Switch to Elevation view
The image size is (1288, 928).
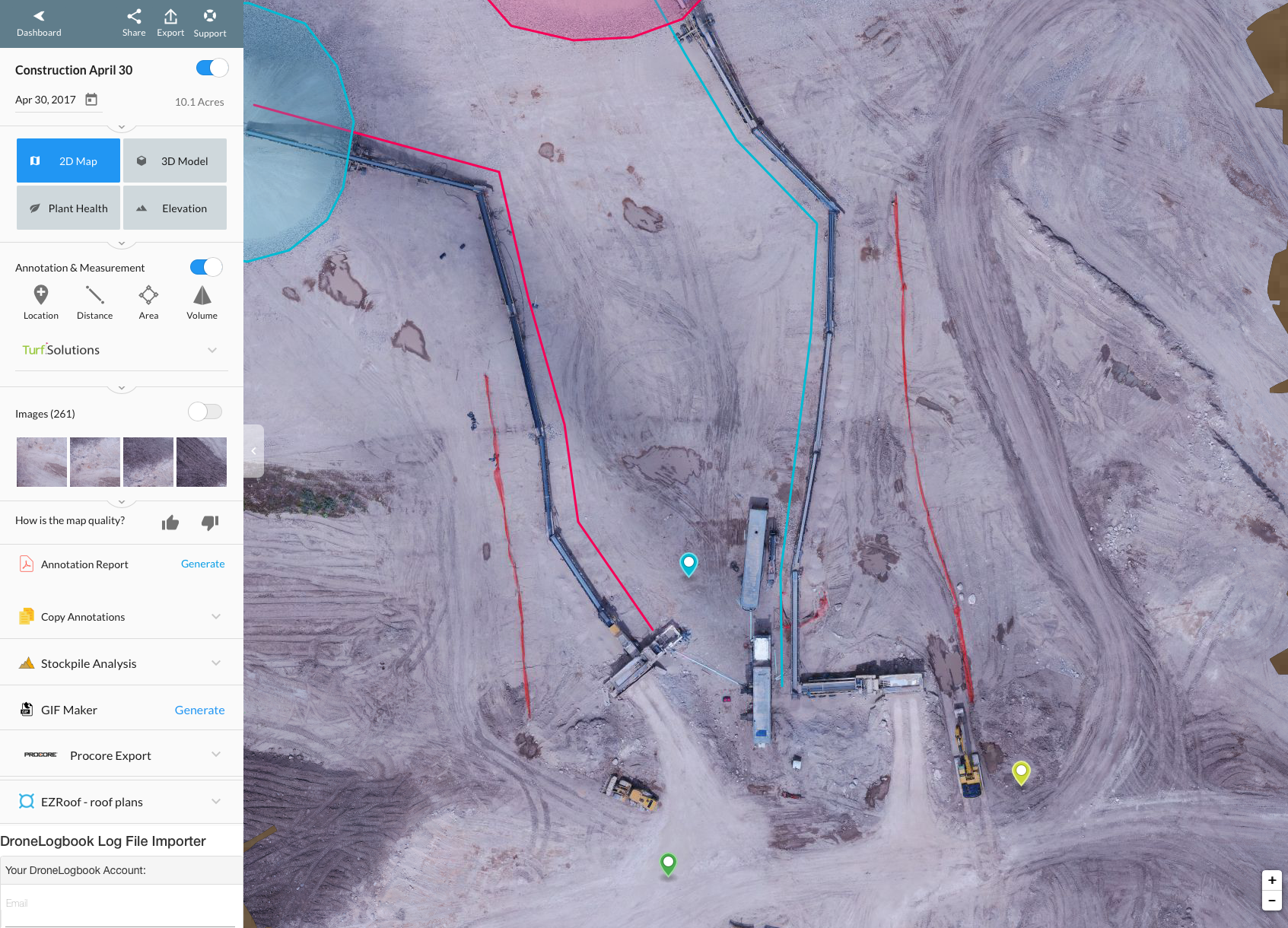tap(175, 208)
